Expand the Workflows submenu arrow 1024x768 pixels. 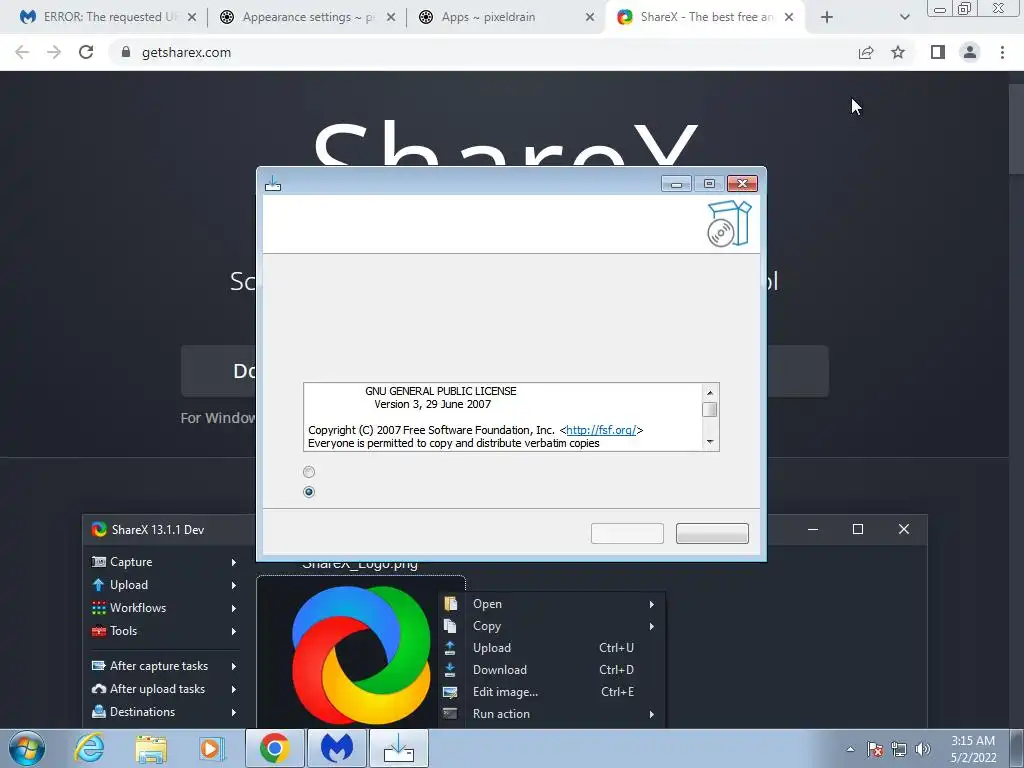click(x=234, y=608)
